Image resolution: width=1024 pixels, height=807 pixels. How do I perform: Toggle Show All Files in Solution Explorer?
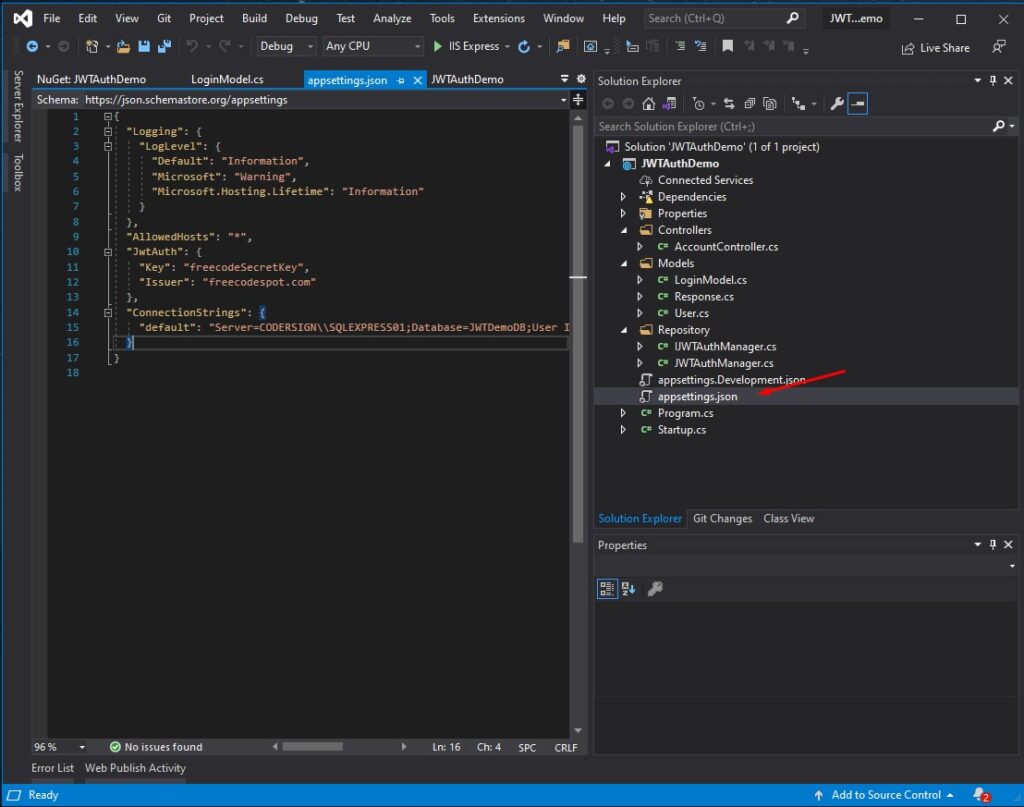pos(770,104)
